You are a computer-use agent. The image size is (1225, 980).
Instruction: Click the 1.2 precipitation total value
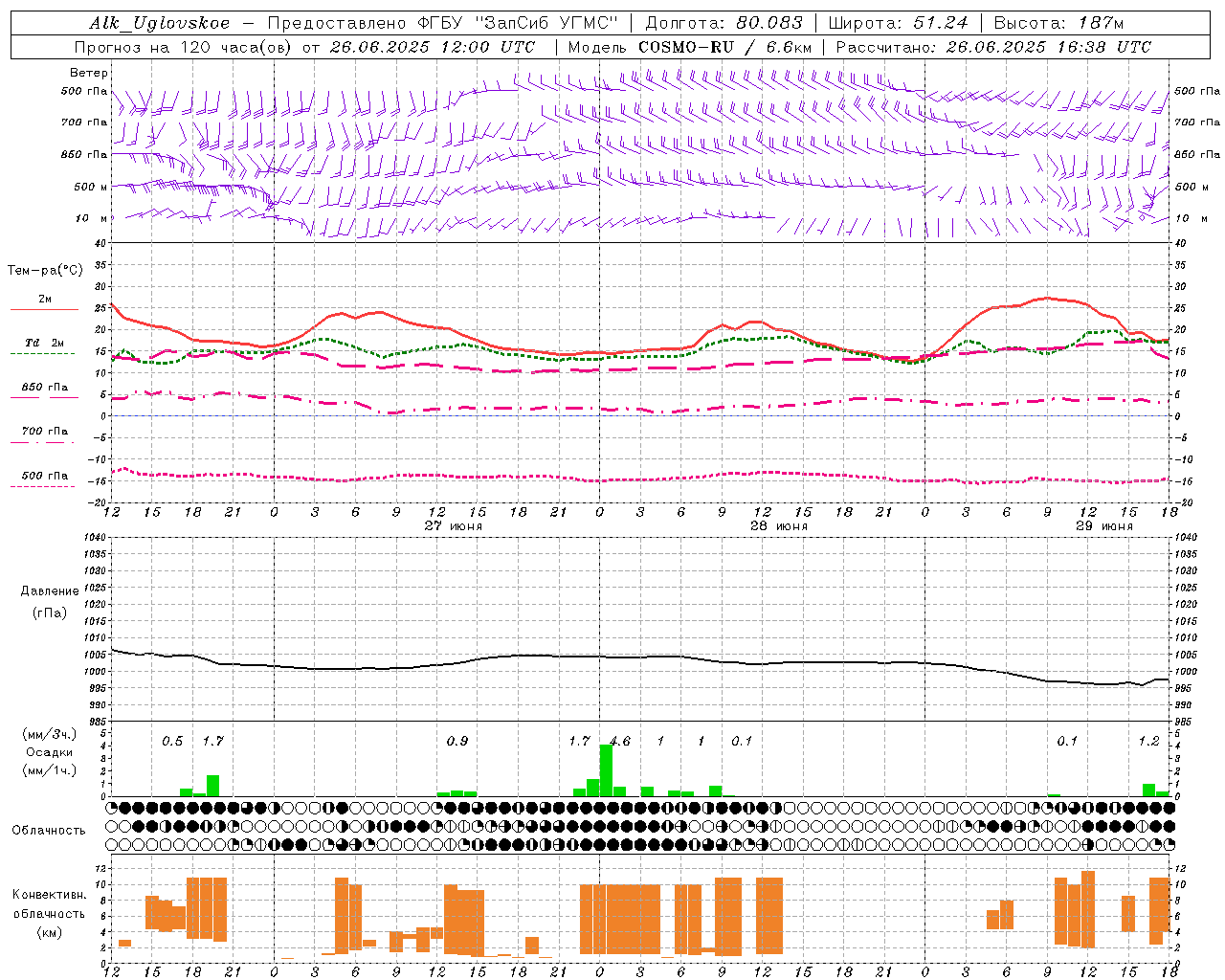click(x=1149, y=741)
